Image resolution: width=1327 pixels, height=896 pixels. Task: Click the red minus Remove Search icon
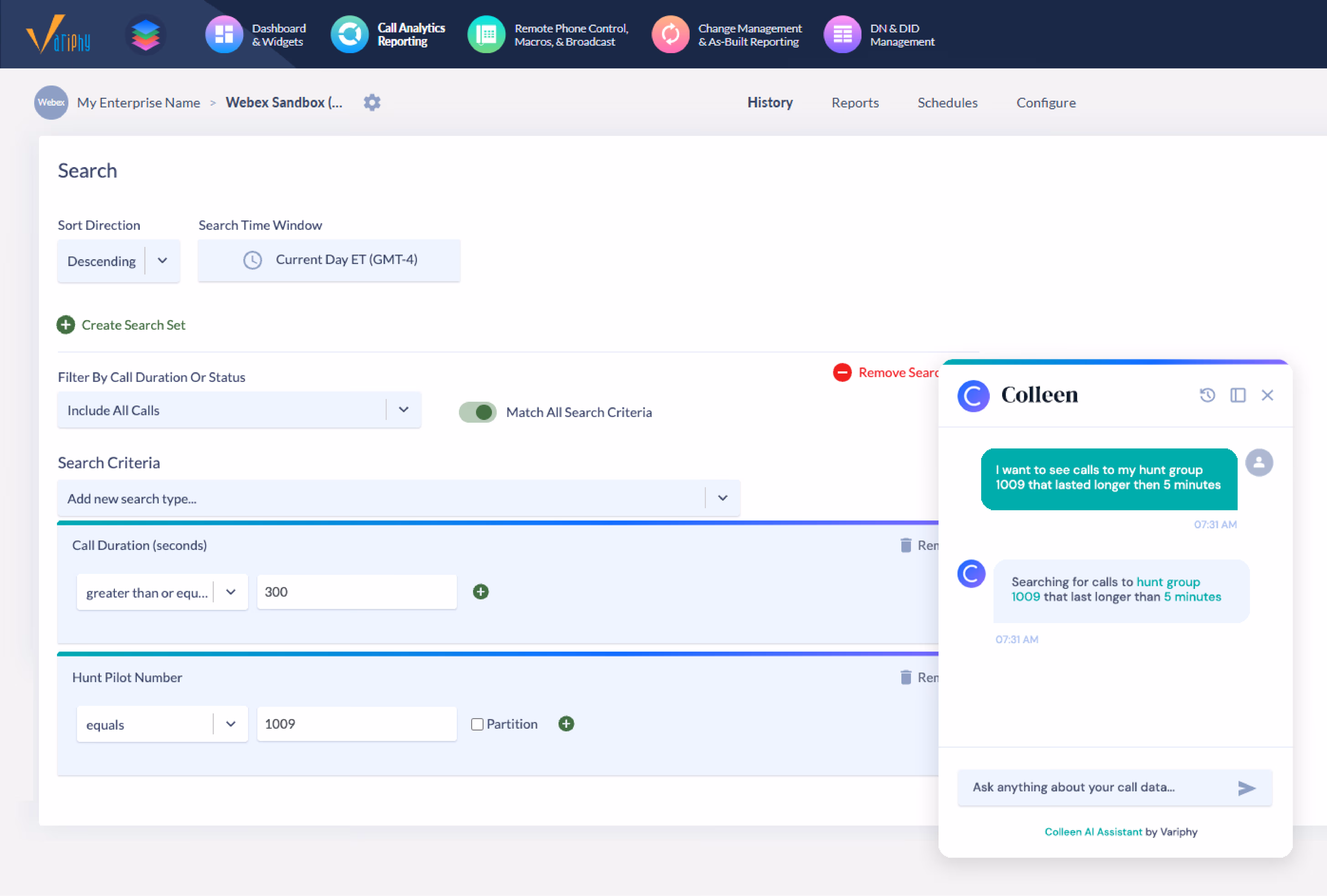coord(842,372)
